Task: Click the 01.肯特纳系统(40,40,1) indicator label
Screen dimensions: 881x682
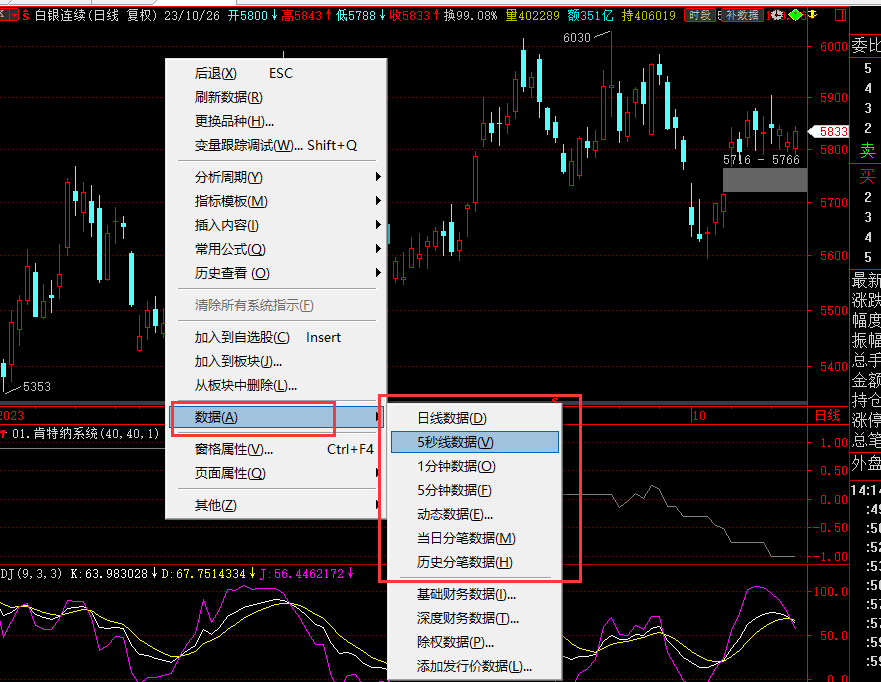Action: pos(85,434)
